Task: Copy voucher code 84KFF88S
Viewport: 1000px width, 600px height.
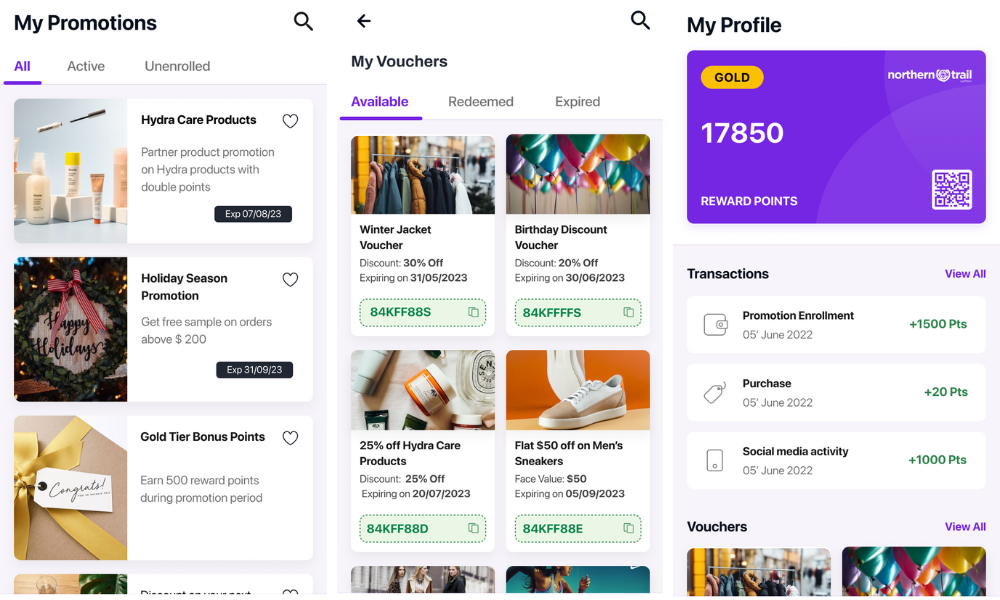Action: click(473, 312)
